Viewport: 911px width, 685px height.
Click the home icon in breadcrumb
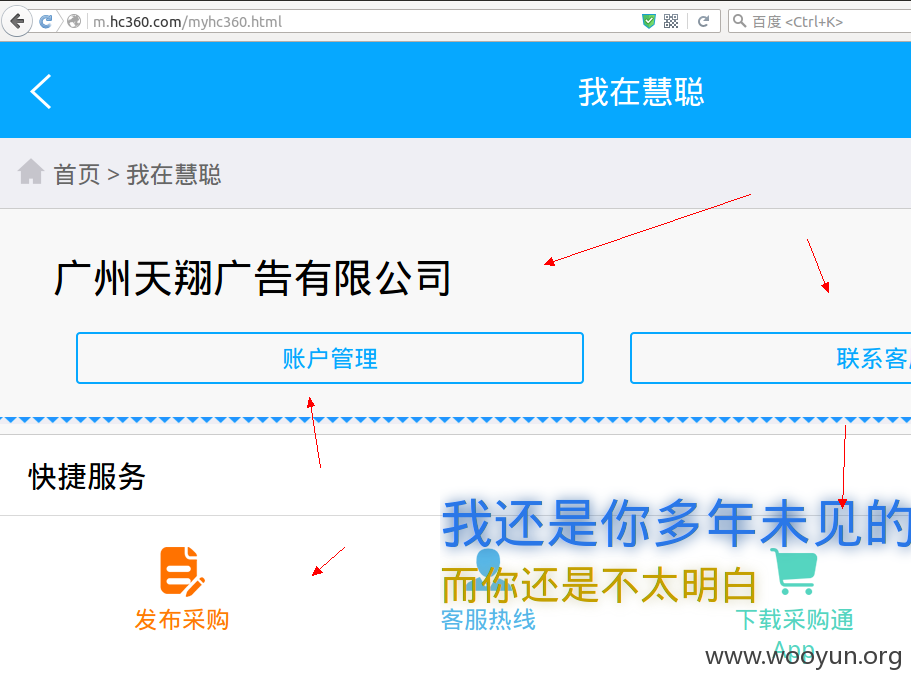pos(31,172)
